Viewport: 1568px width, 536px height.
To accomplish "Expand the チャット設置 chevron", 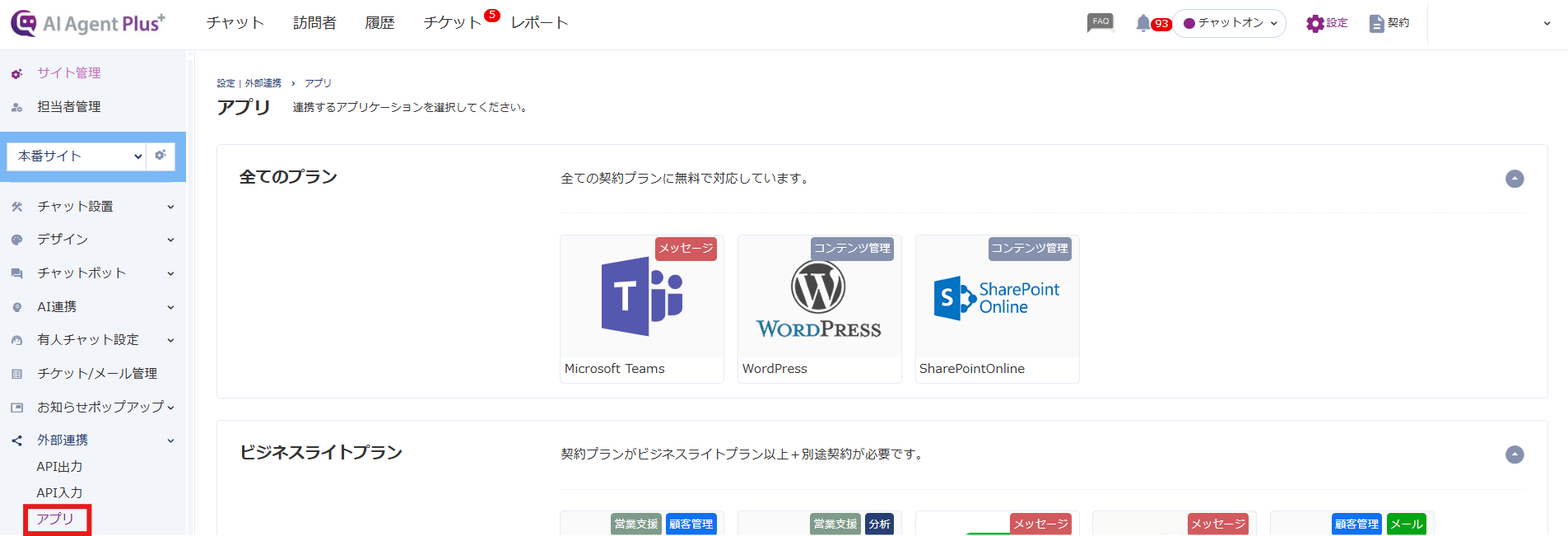I will [170, 207].
